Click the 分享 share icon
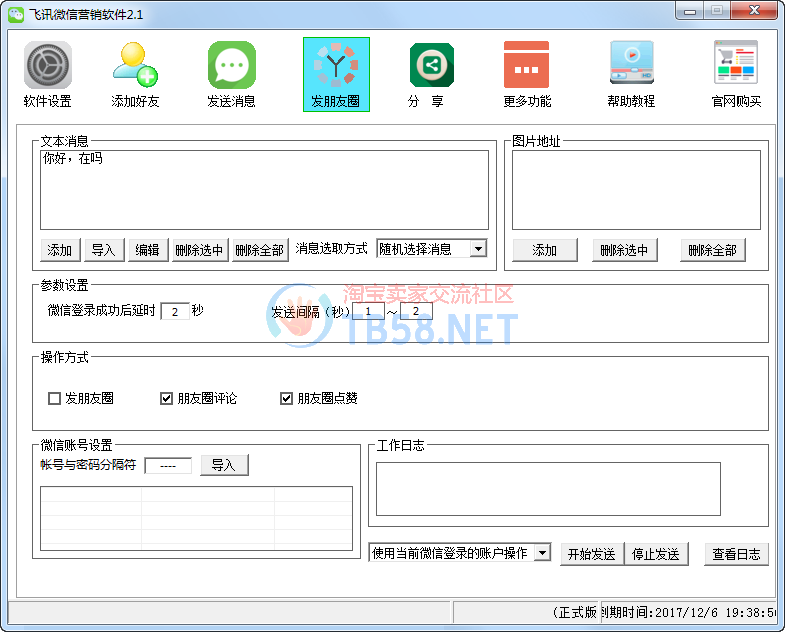 click(431, 65)
